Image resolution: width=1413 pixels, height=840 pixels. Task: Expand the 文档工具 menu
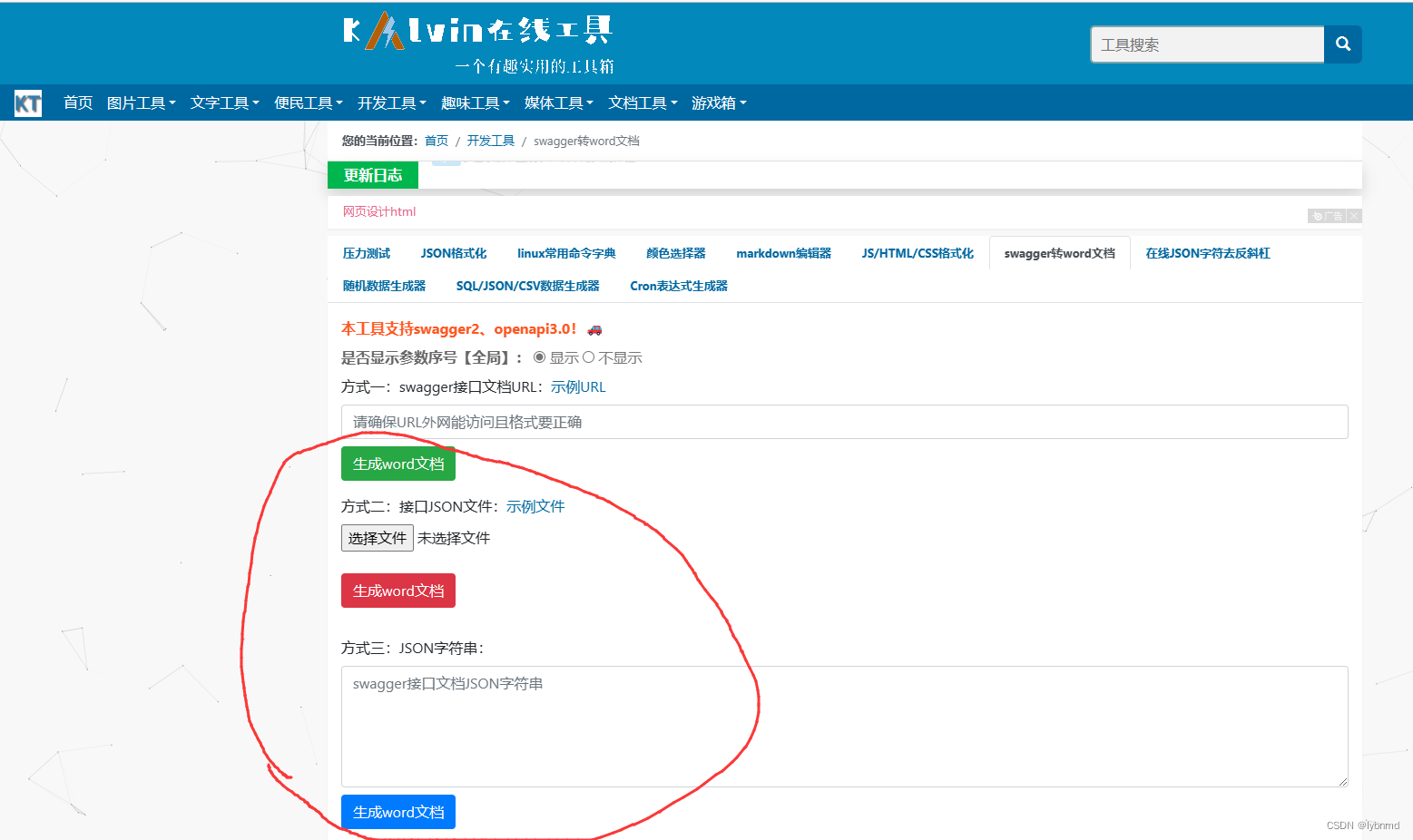pyautogui.click(x=643, y=103)
